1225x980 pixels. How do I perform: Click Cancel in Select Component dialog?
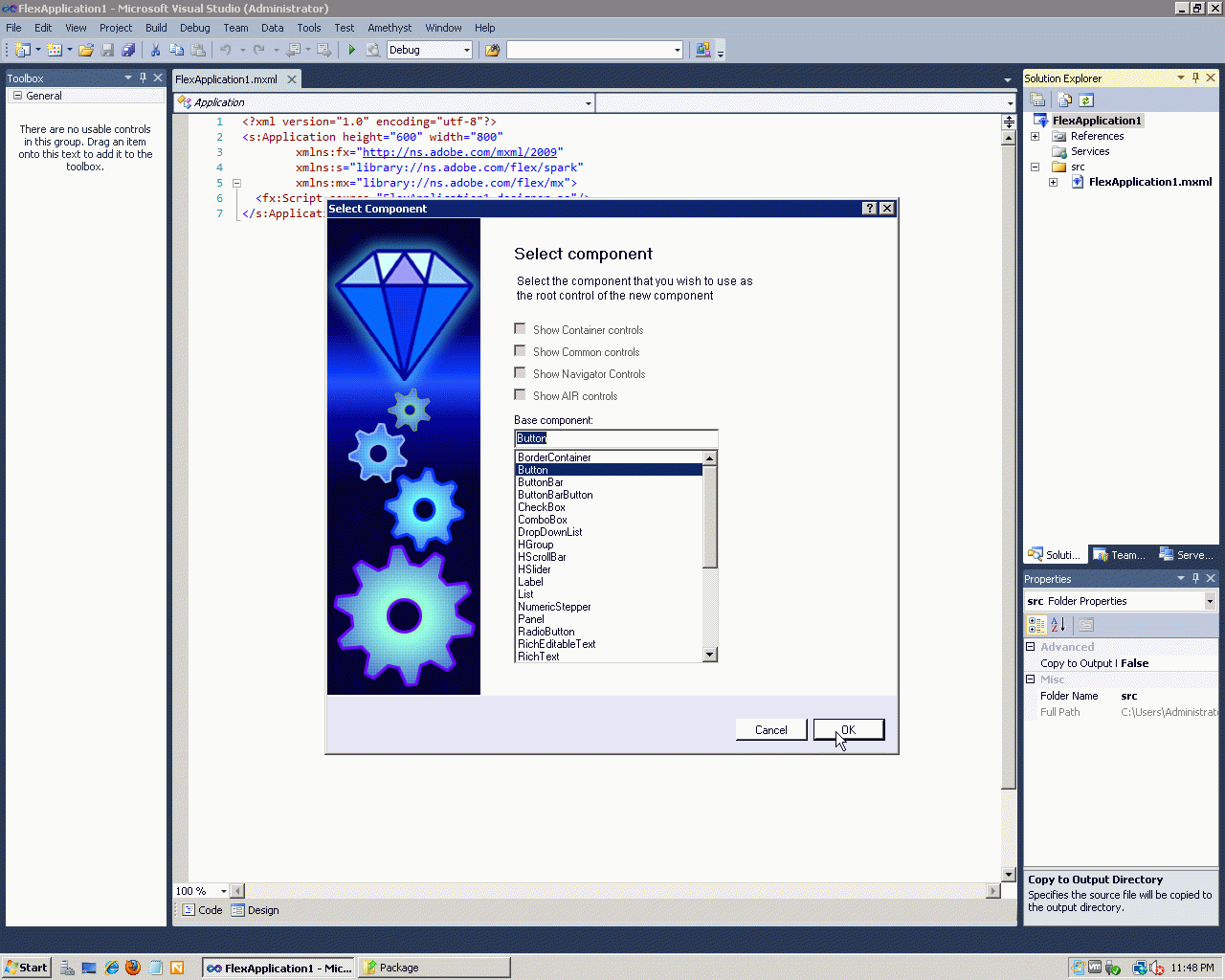[771, 730]
